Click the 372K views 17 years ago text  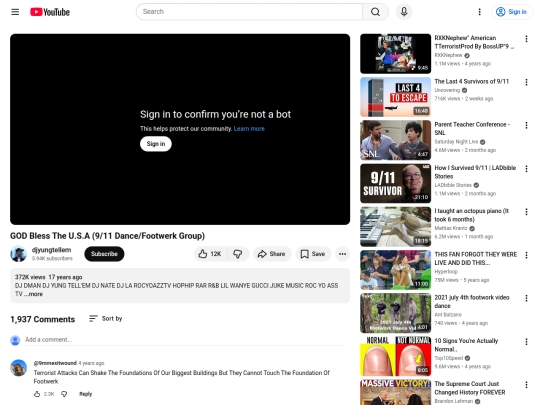(x=48, y=277)
